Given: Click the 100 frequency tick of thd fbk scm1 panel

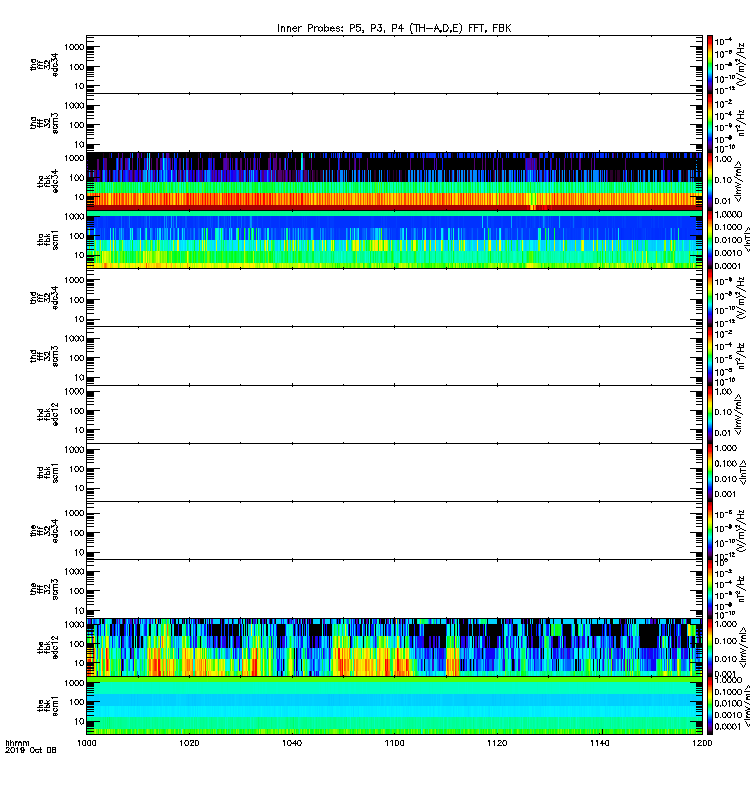Looking at the screenshot, I should point(77,469).
